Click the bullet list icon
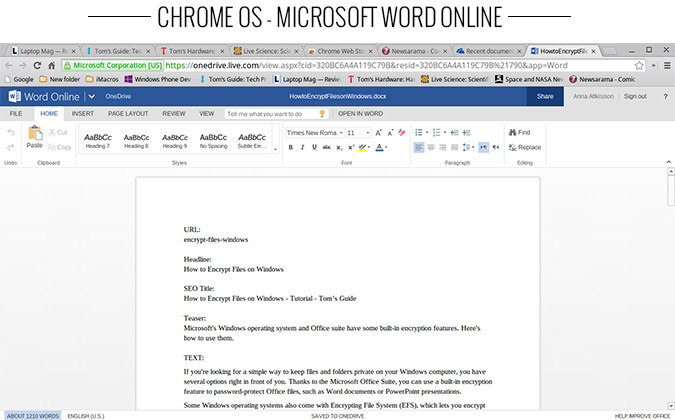The width and height of the screenshot is (675, 420). (x=418, y=132)
